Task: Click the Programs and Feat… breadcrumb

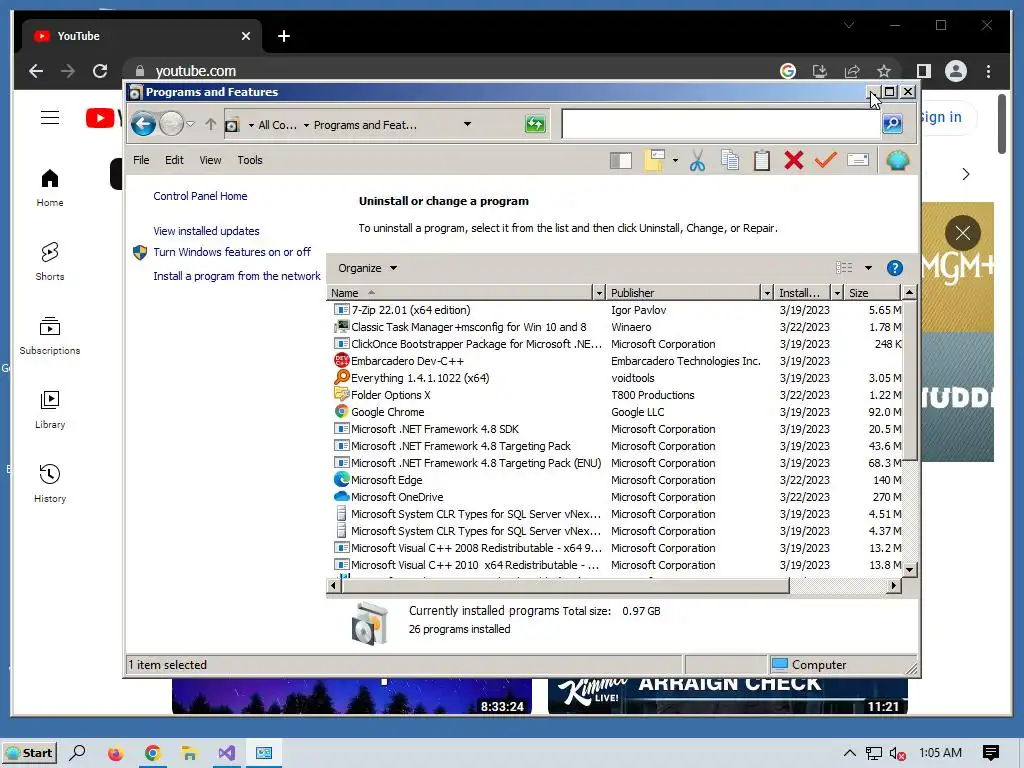Action: click(x=365, y=125)
